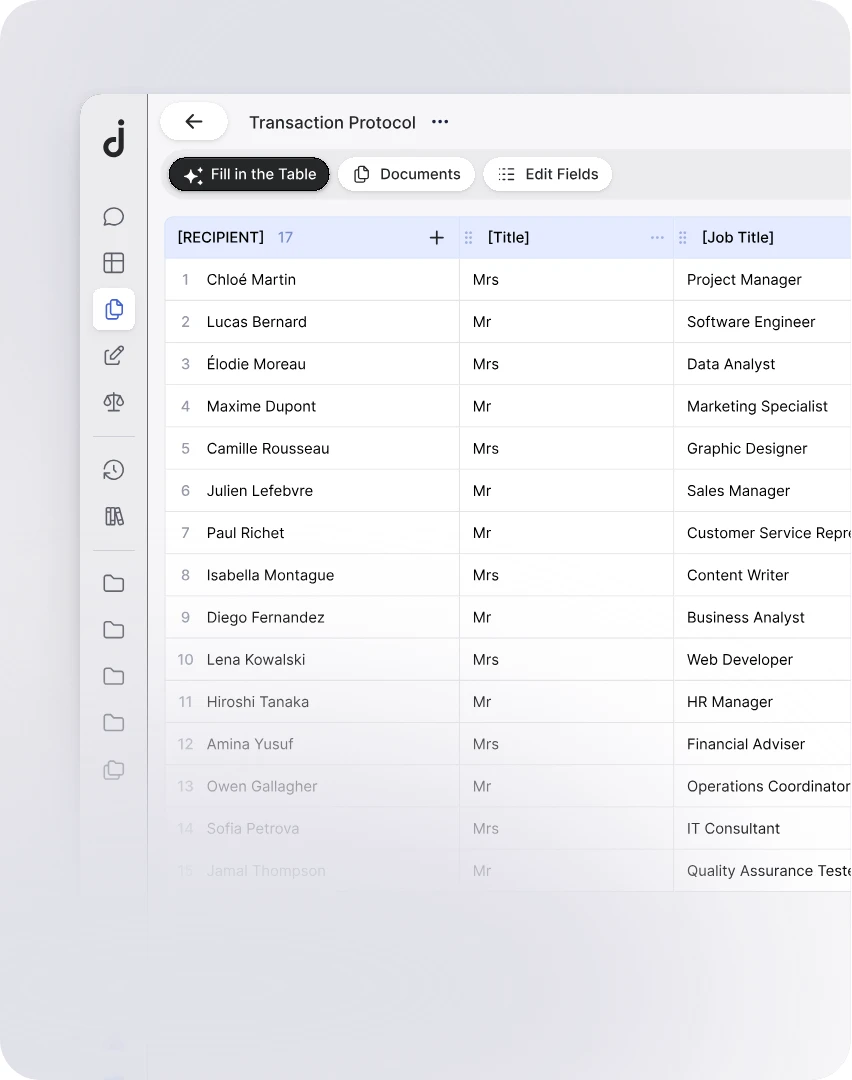The width and height of the screenshot is (852, 1080).
Task: Click the Project Manager job title cell
Action: (762, 280)
